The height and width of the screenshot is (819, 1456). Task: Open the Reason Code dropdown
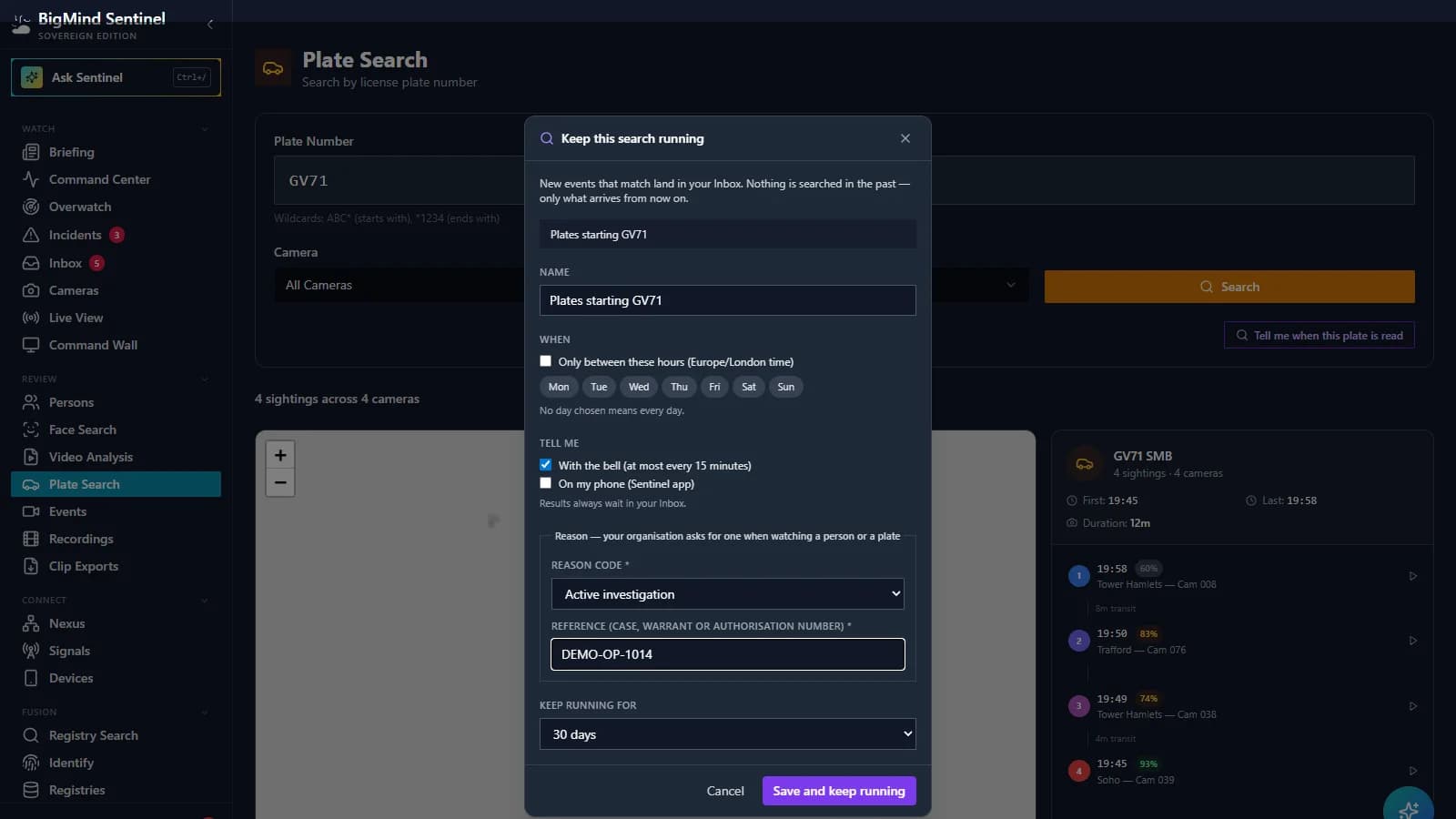pos(728,594)
